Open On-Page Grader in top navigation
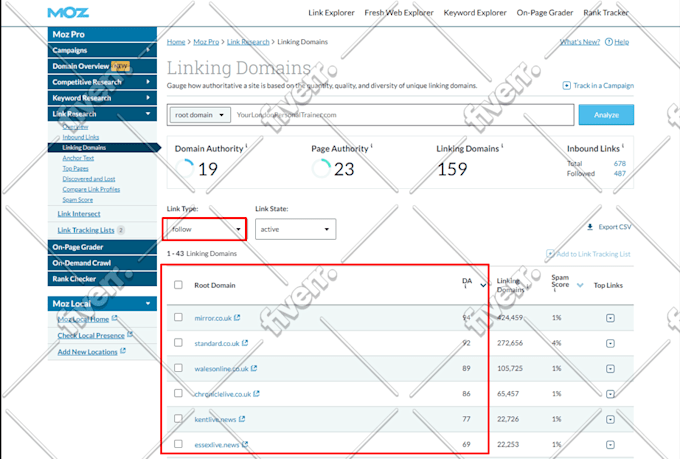 (x=545, y=13)
